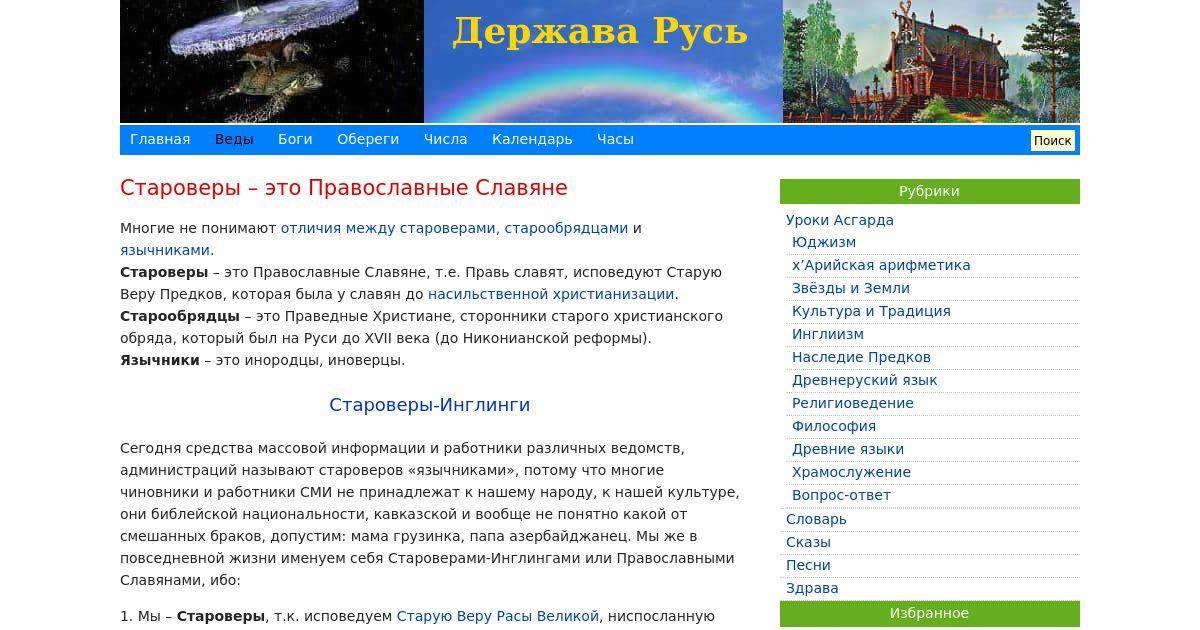Open the Часы menu item
This screenshot has width=1200, height=630.
615,139
